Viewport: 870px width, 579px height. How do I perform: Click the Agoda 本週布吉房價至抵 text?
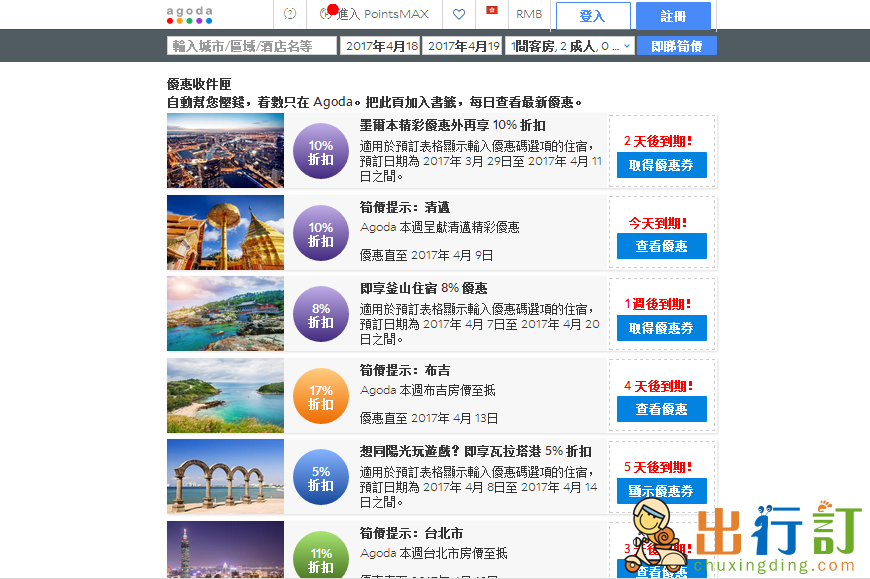[427, 390]
